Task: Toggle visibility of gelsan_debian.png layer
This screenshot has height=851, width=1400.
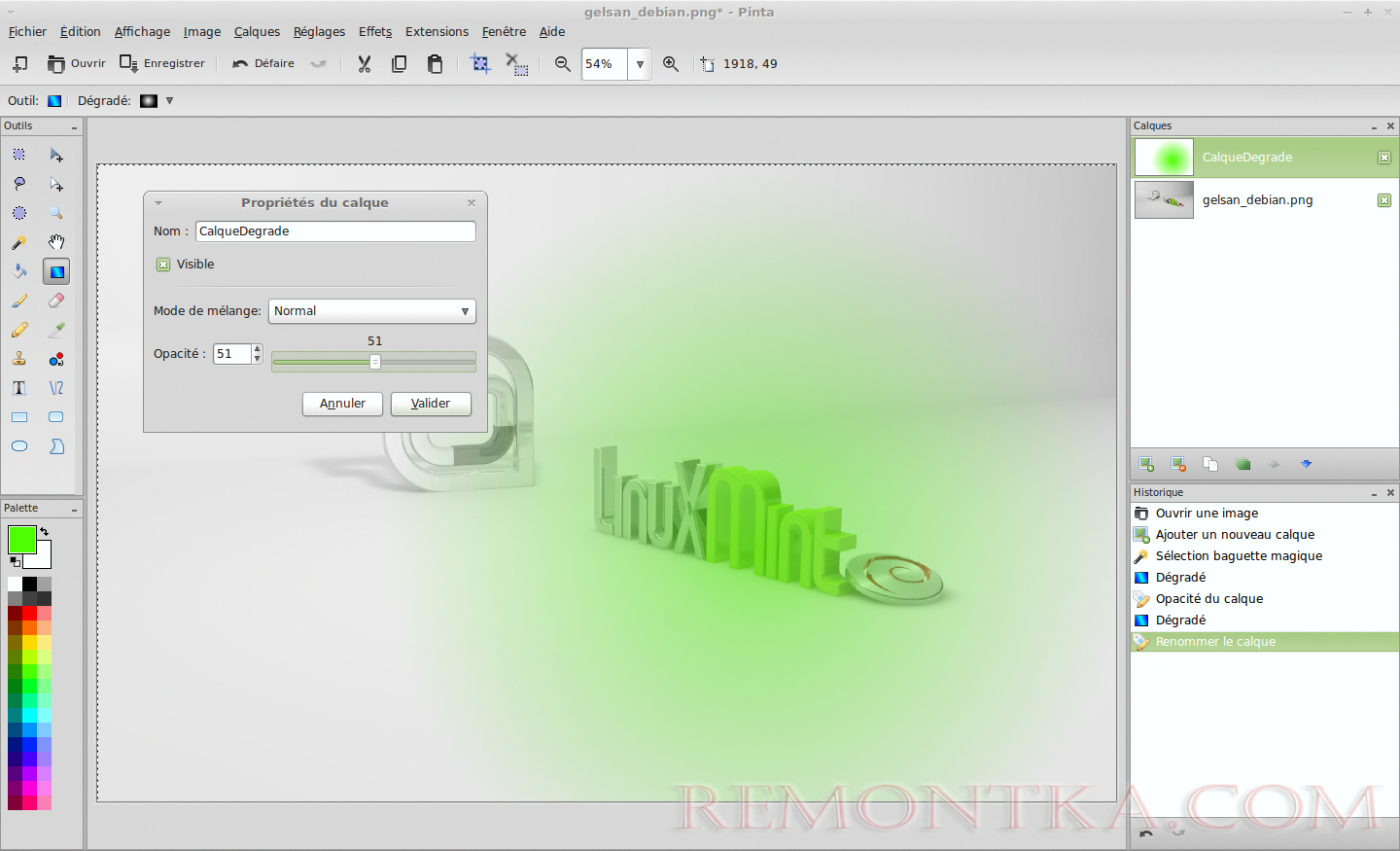Action: (x=1384, y=200)
